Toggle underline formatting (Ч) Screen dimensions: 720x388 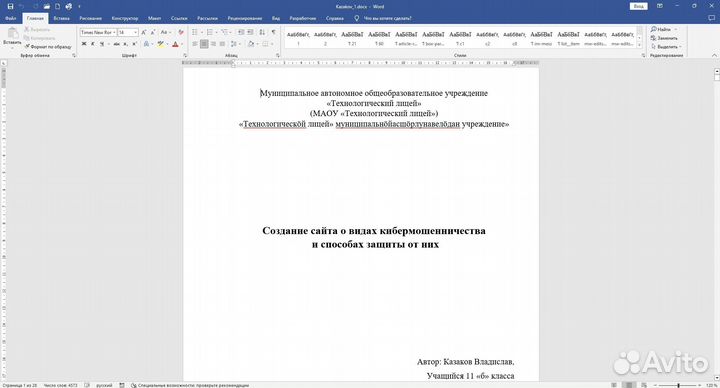click(101, 44)
